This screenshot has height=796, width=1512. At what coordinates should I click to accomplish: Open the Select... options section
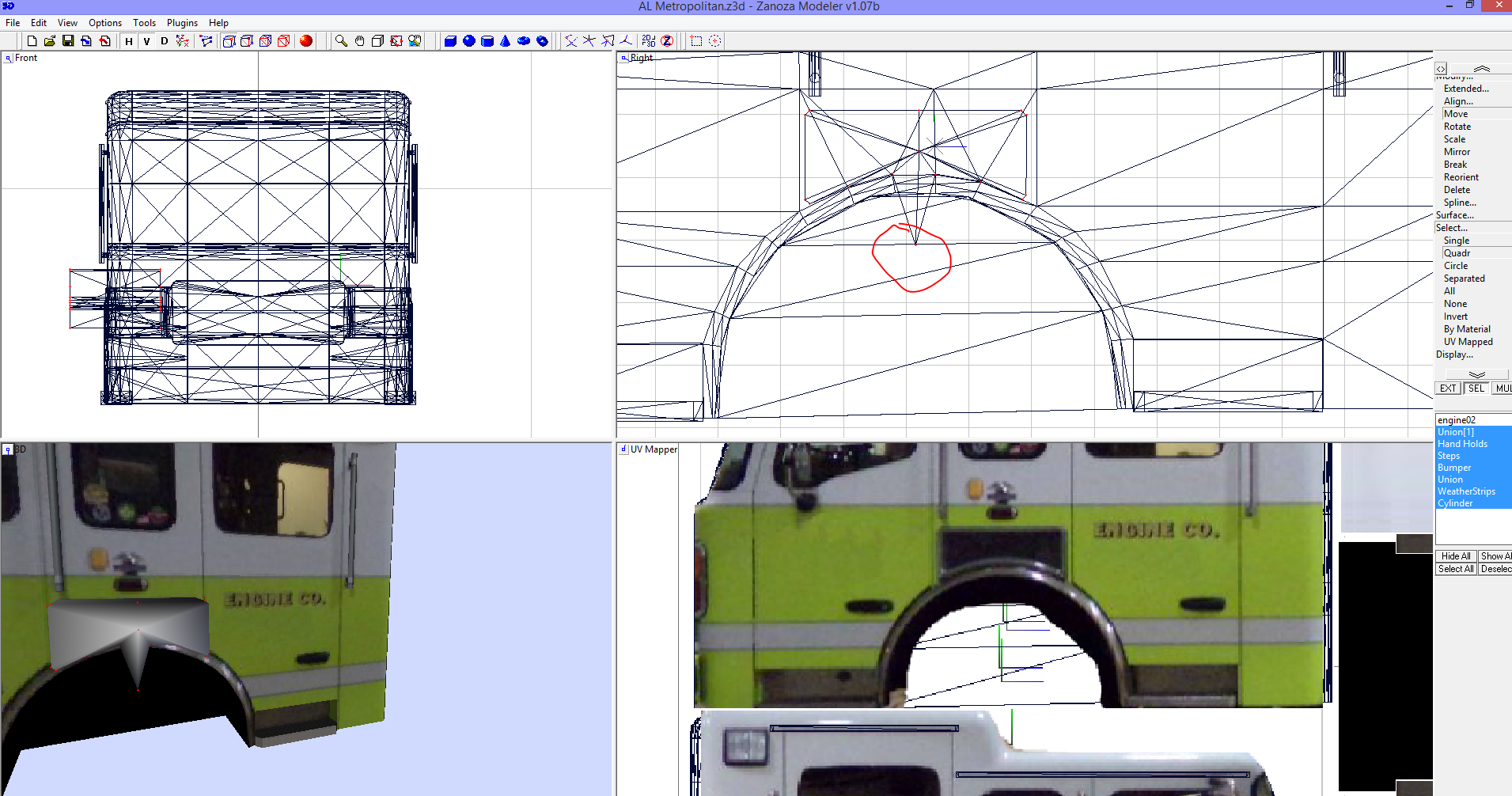(1454, 227)
